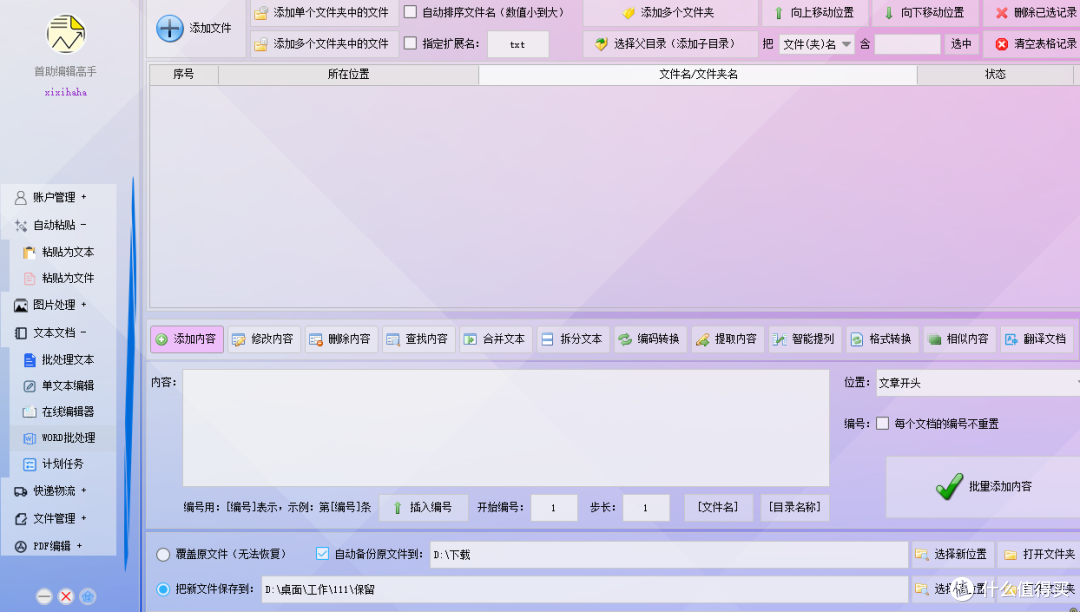The height and width of the screenshot is (612, 1080).
Task: Select 把新文件保存到 radio button
Action: (163, 589)
